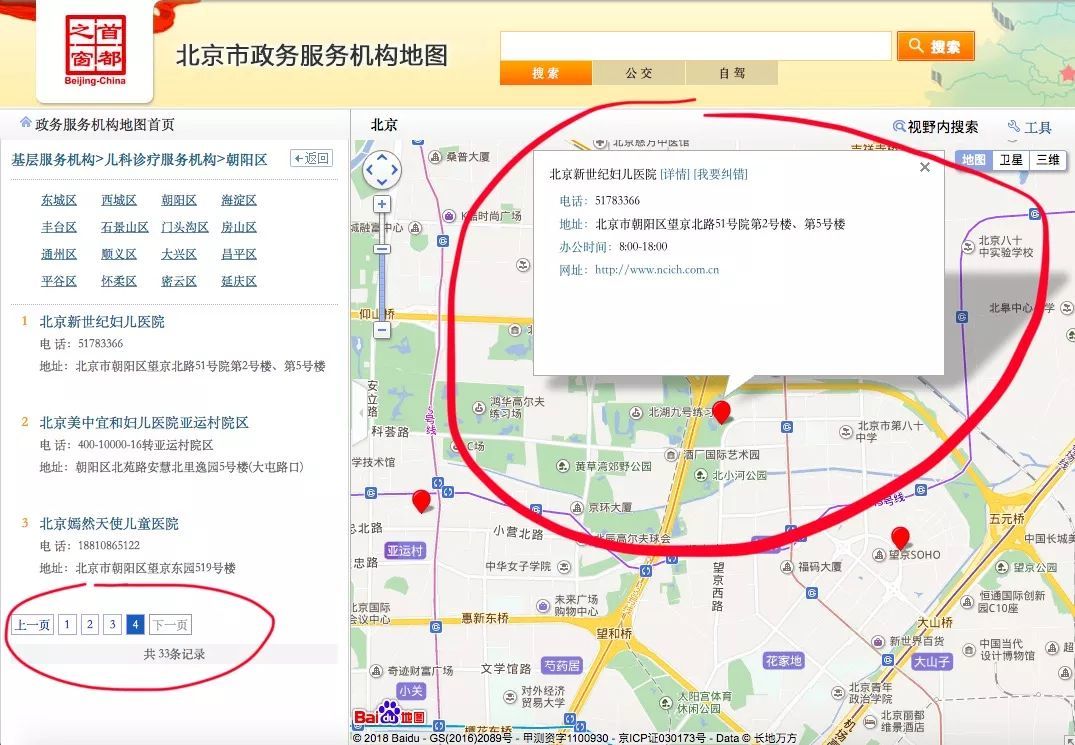Click the search text input box
The image size is (1075, 745).
pyautogui.click(x=696, y=46)
